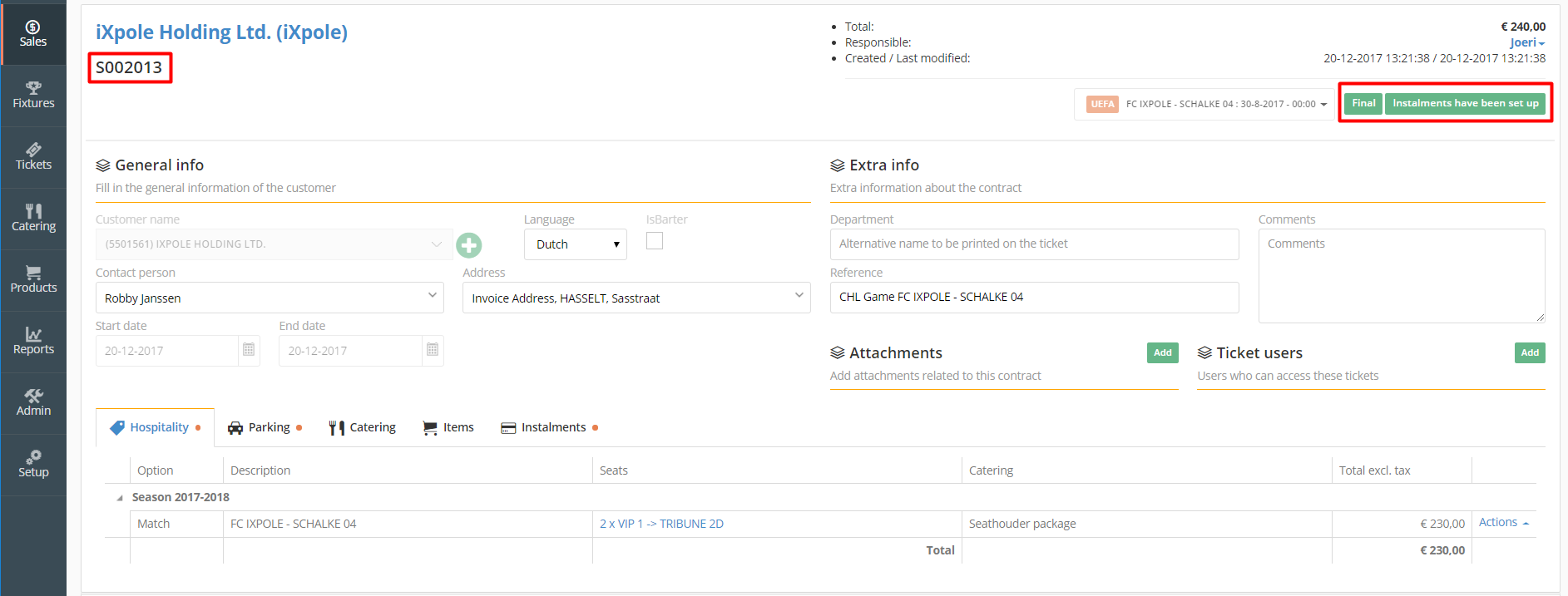The width and height of the screenshot is (1568, 596).
Task: Click the Department input field
Action: tap(1034, 244)
